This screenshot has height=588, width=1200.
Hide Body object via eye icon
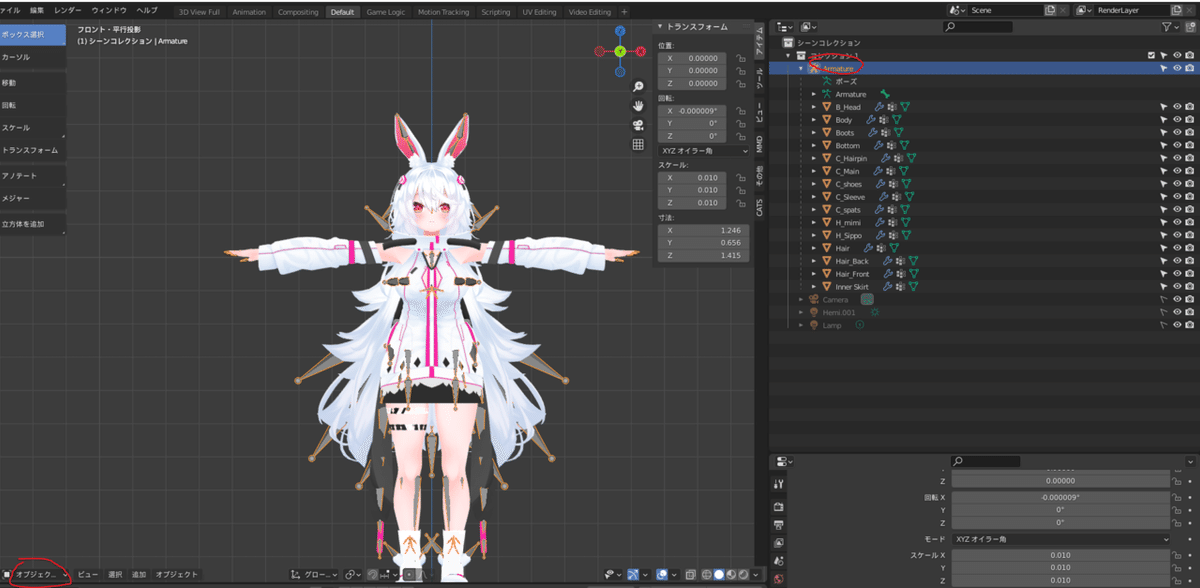1177,120
